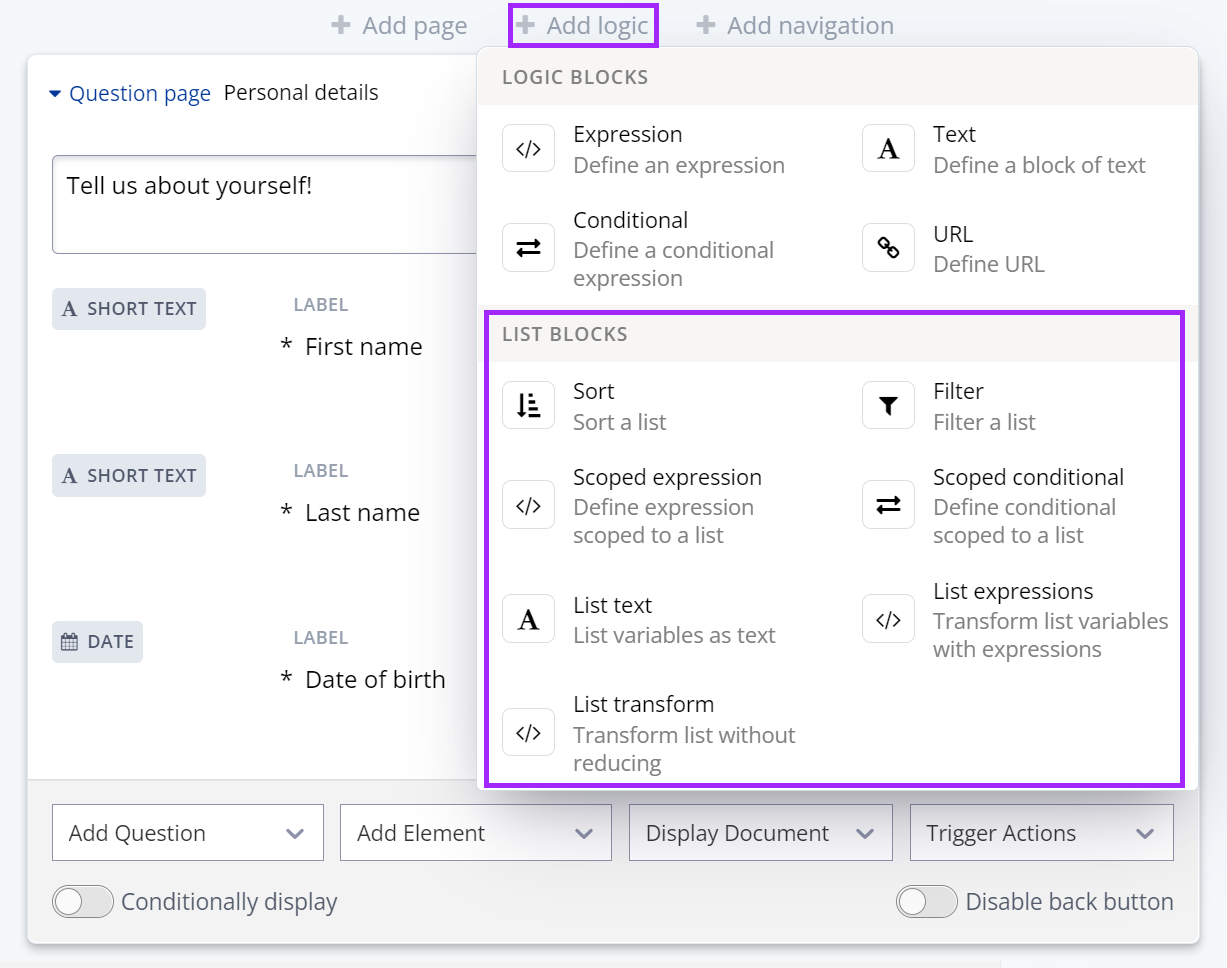Click the Conditional block arrows icon
Viewport: 1227px width, 968px height.
[528, 248]
